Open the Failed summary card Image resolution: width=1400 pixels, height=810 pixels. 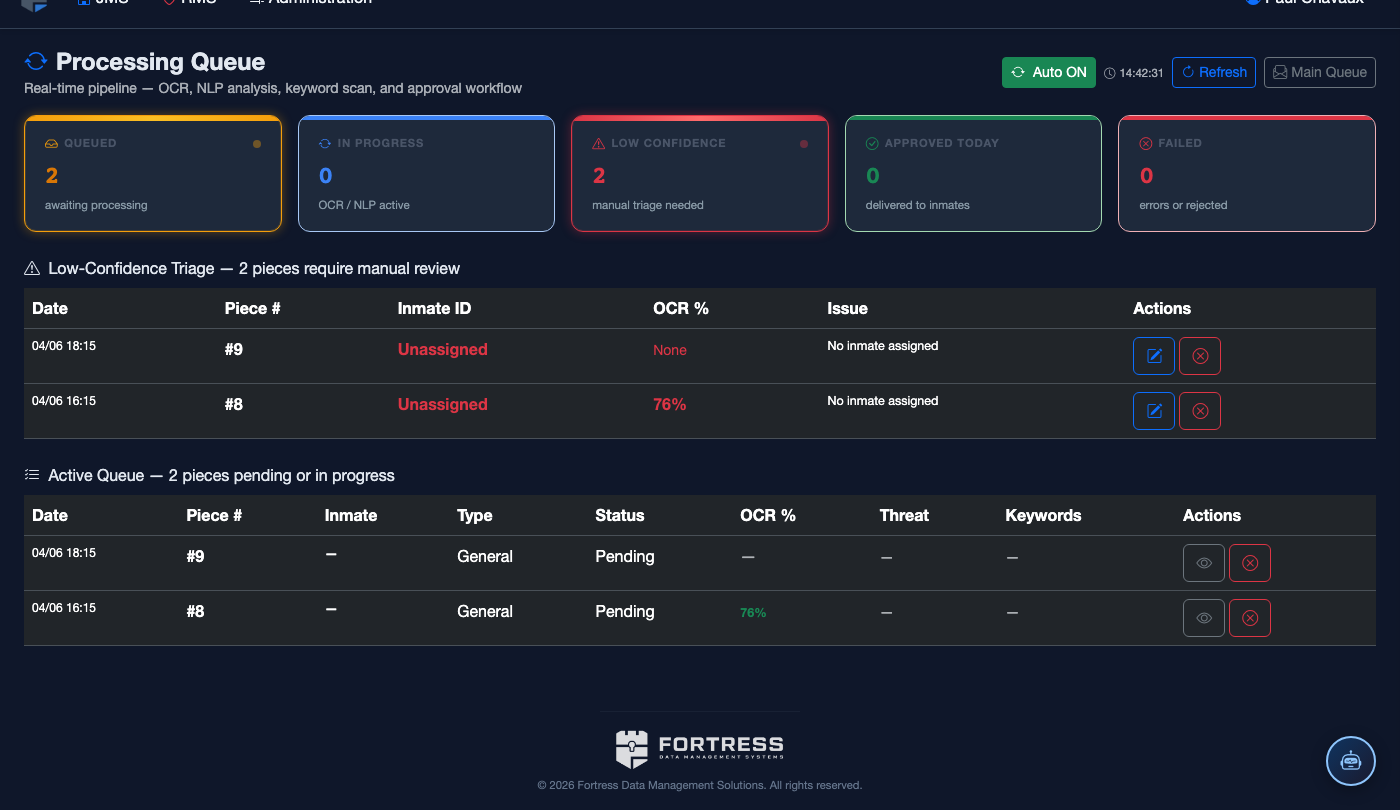pos(1247,174)
